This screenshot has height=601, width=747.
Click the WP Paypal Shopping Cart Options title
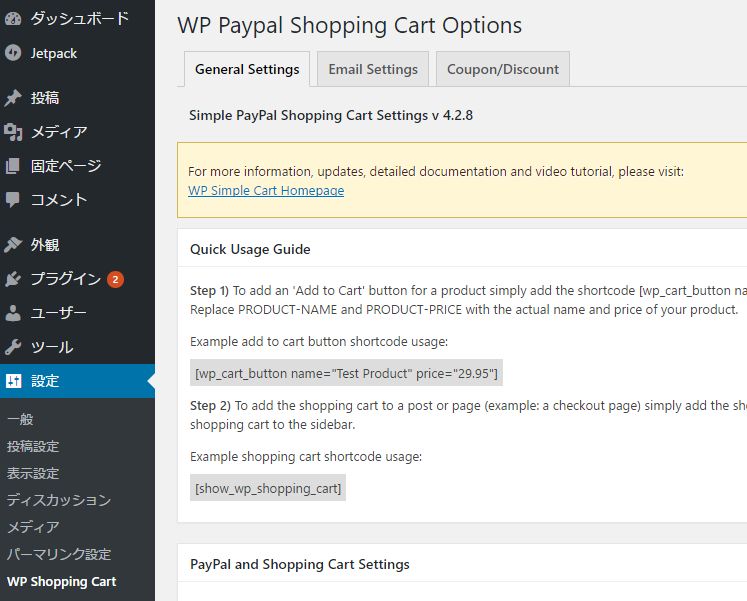pos(350,25)
